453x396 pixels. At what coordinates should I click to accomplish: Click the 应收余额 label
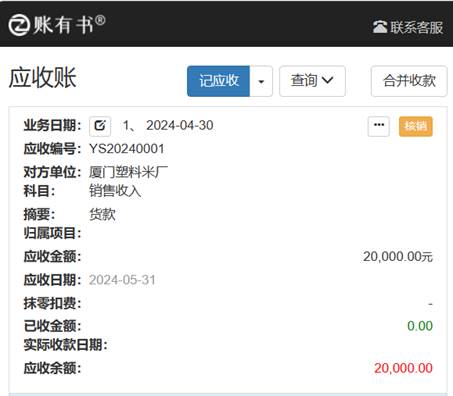52,368
